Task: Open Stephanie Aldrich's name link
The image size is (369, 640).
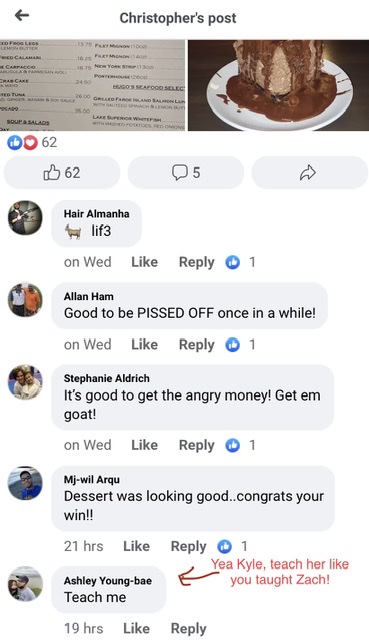Action: click(x=107, y=378)
